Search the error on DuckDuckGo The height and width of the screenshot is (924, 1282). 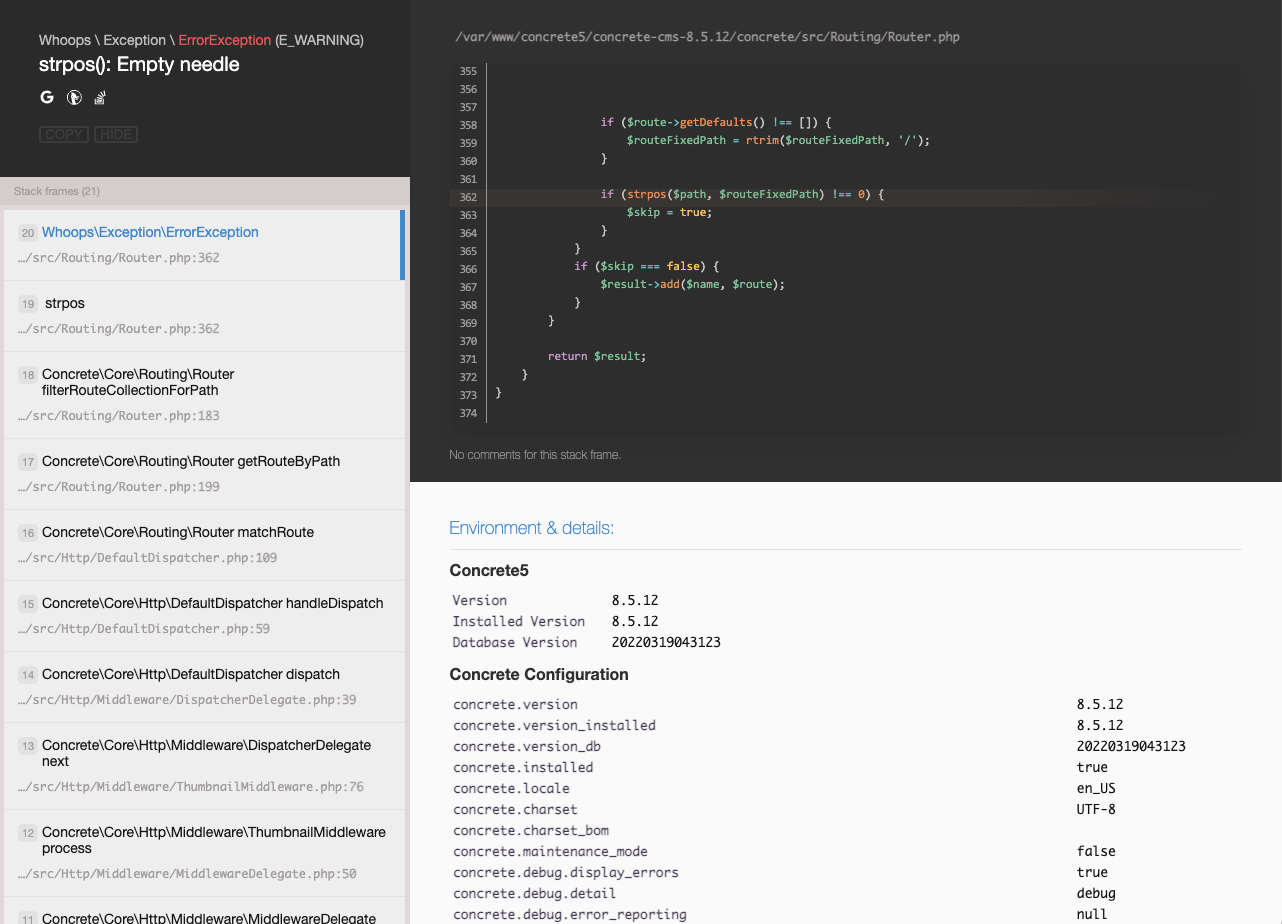[x=74, y=98]
